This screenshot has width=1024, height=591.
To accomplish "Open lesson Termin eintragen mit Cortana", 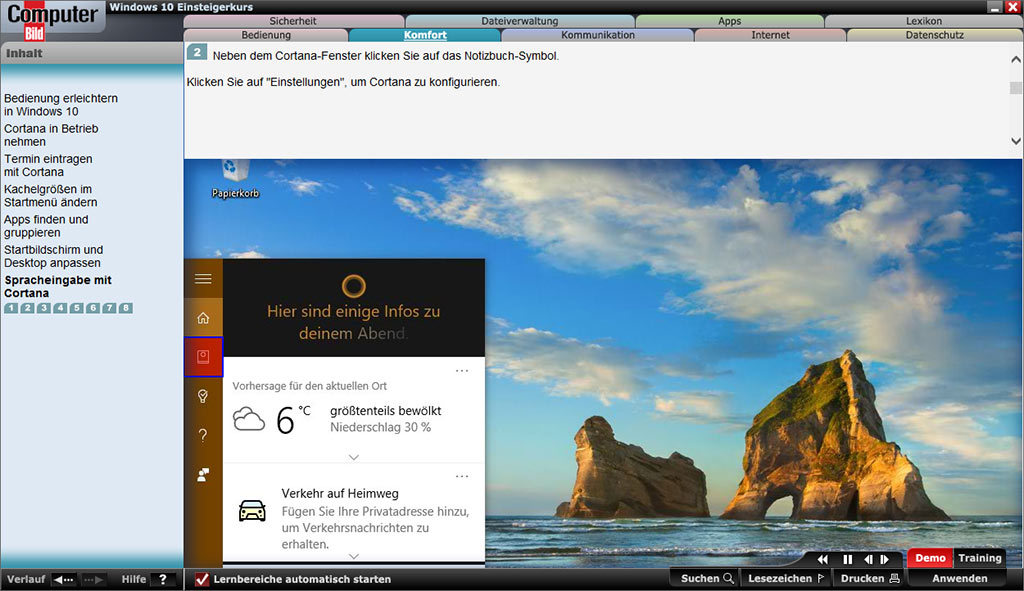I will 48,165.
